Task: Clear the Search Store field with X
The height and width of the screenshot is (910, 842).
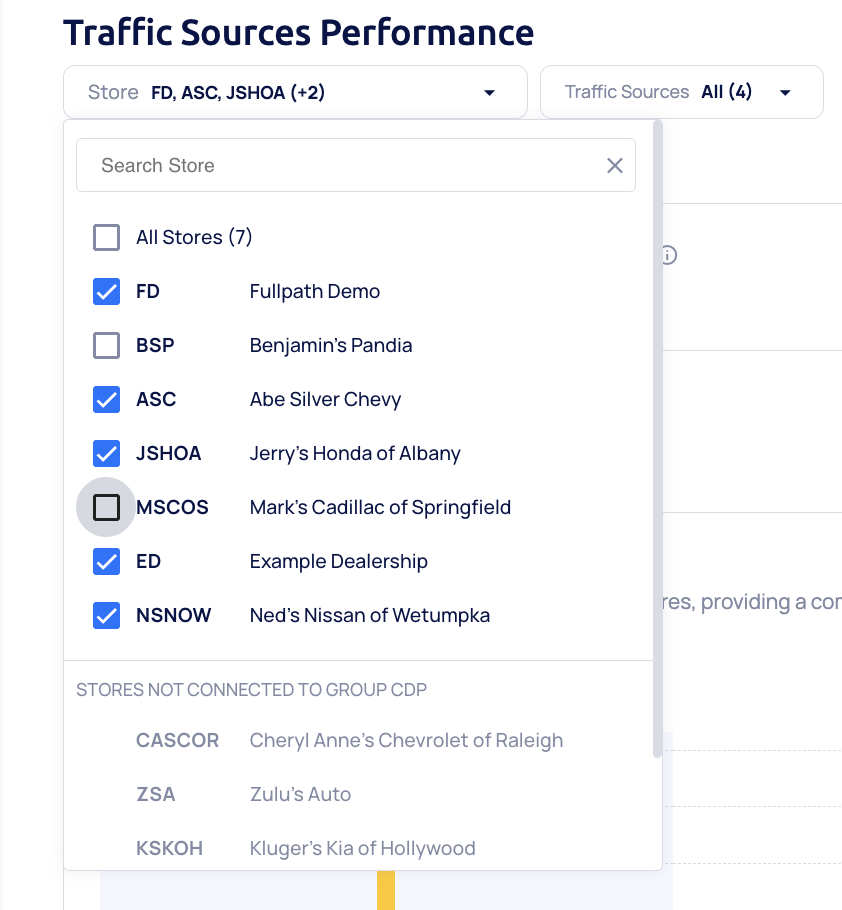Action: click(615, 165)
